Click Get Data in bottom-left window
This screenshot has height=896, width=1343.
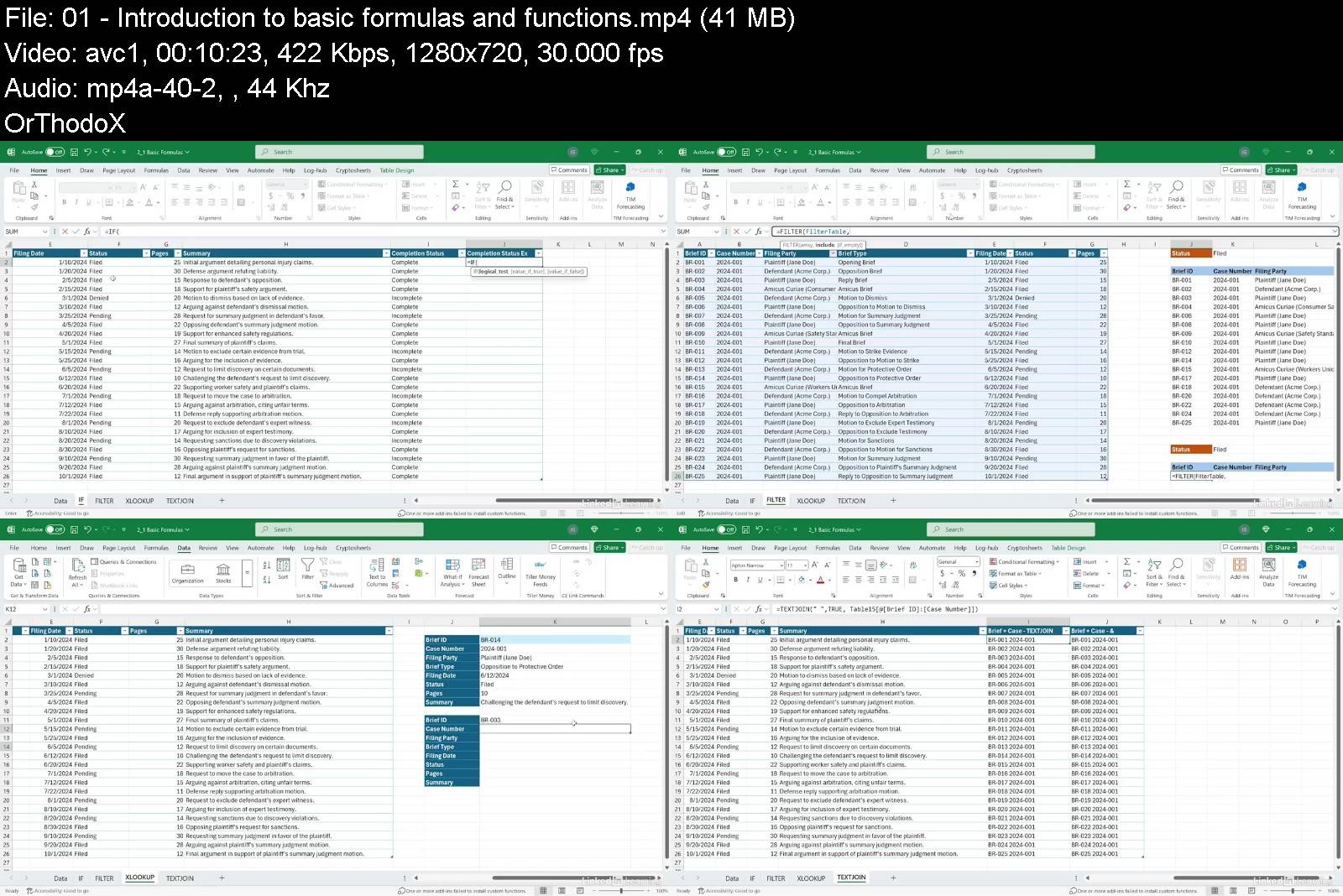[x=18, y=572]
